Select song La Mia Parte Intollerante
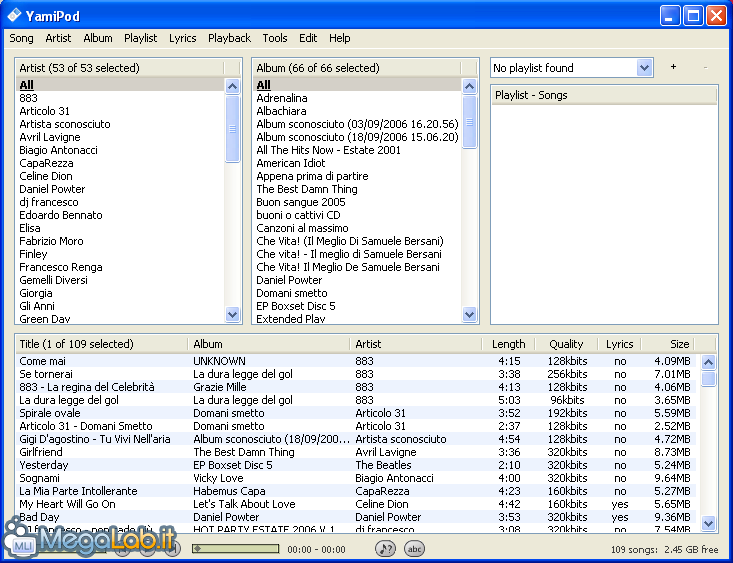Viewport: 733px width, 563px height. tap(356, 491)
